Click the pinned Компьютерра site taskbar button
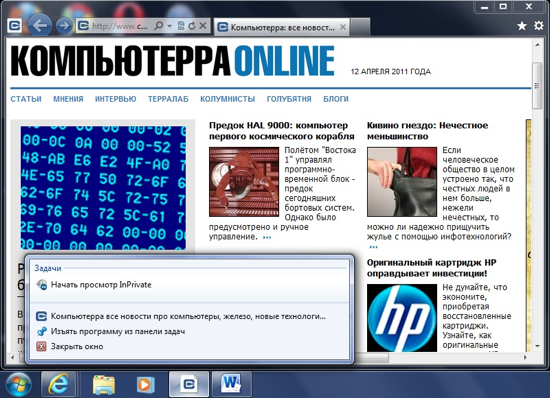The height and width of the screenshot is (398, 550). point(189,384)
